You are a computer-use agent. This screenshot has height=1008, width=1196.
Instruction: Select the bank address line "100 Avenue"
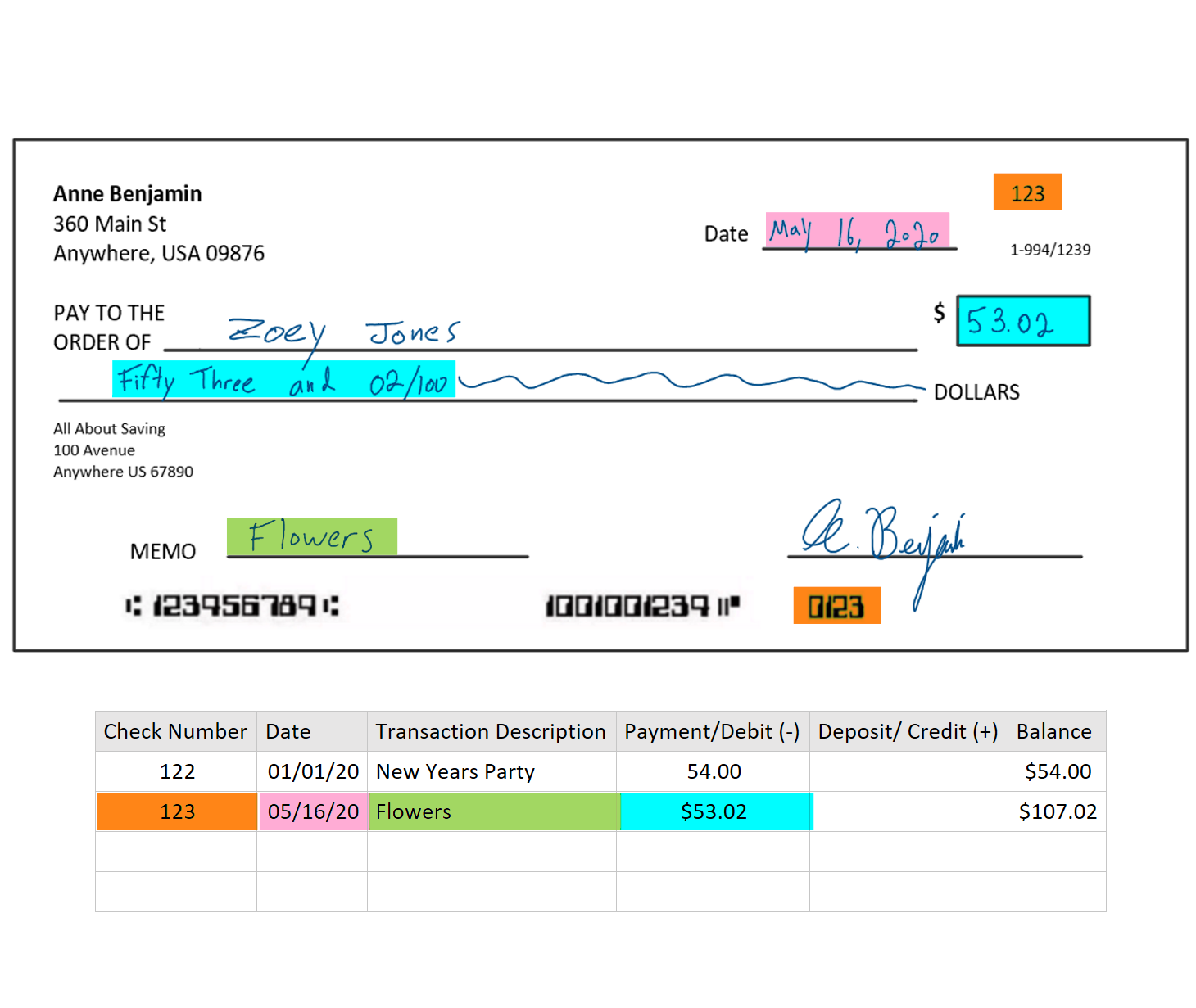click(x=94, y=450)
